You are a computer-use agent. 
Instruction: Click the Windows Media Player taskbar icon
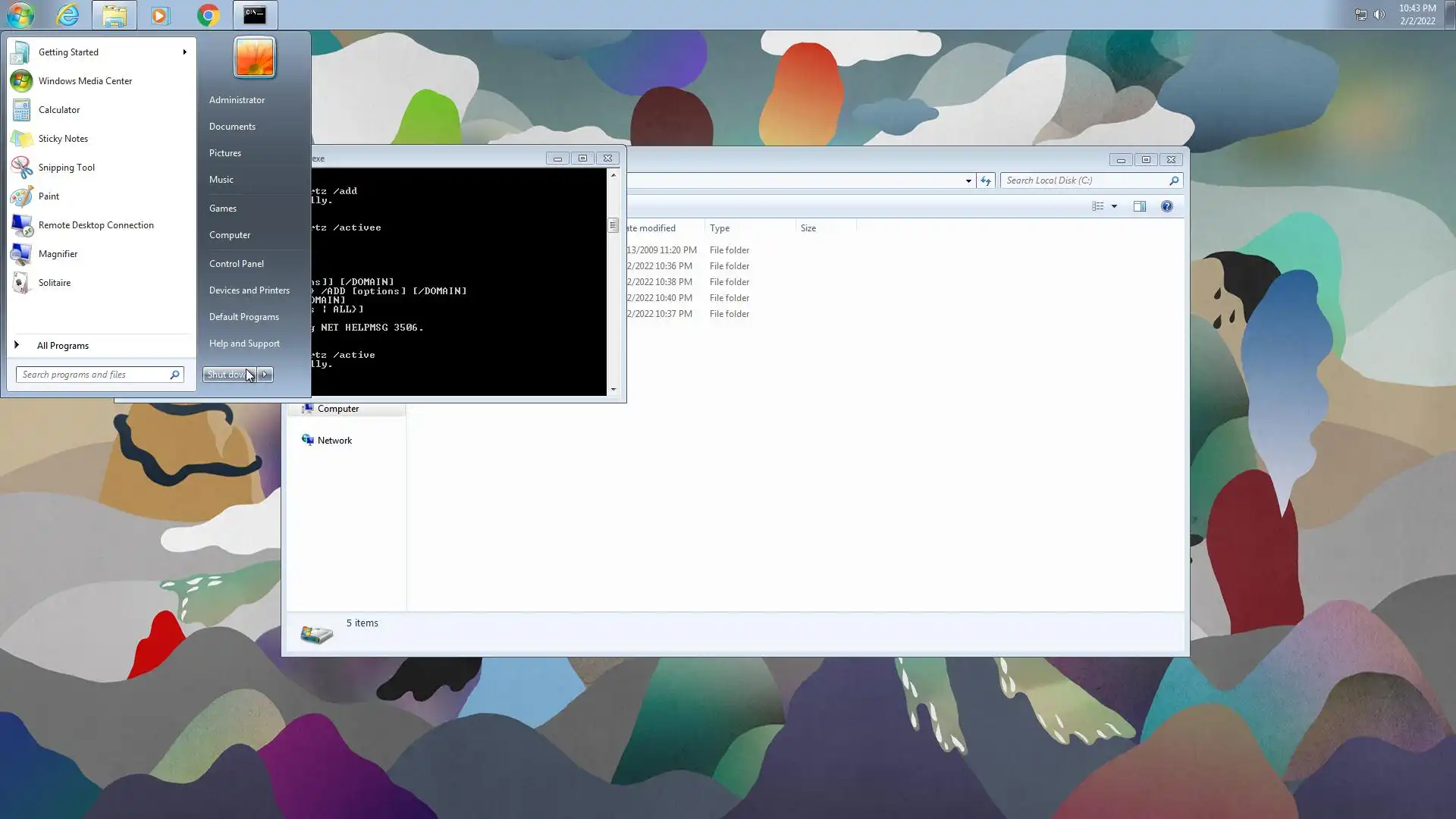coord(160,15)
